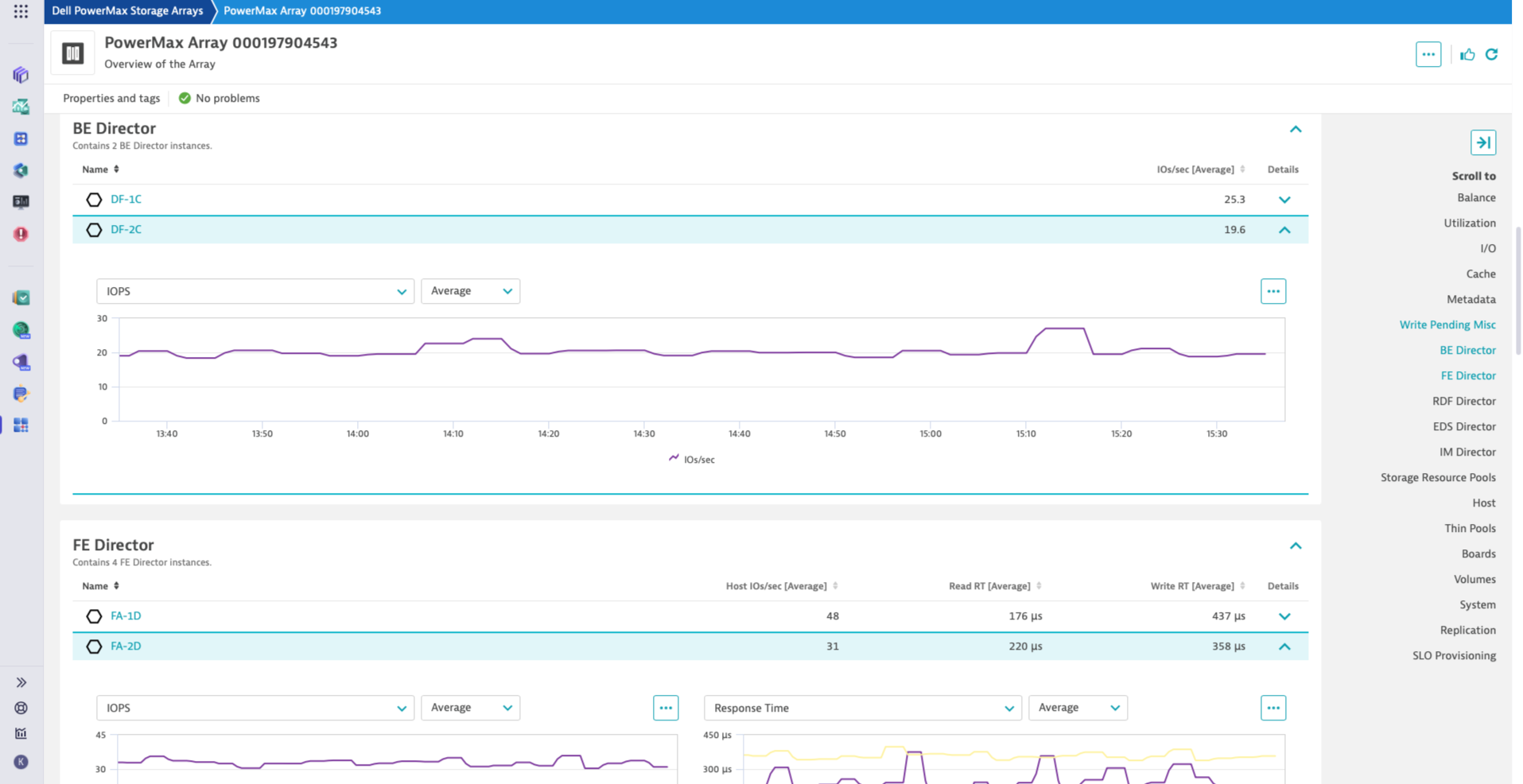Open the apps grid launcher icon
Screen dimensions: 1523x784
21,11
